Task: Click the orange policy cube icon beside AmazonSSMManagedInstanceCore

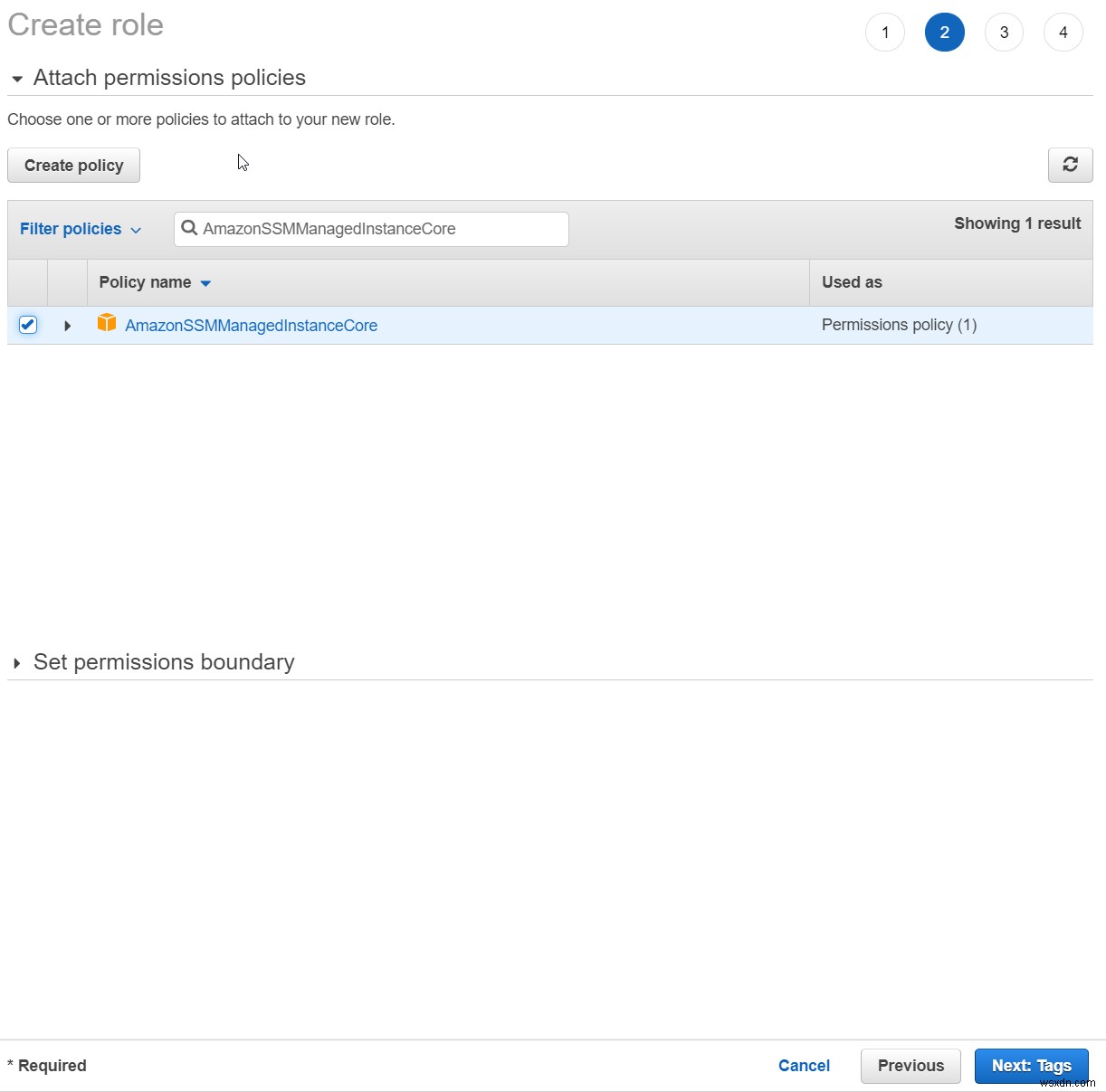Action: [x=106, y=323]
